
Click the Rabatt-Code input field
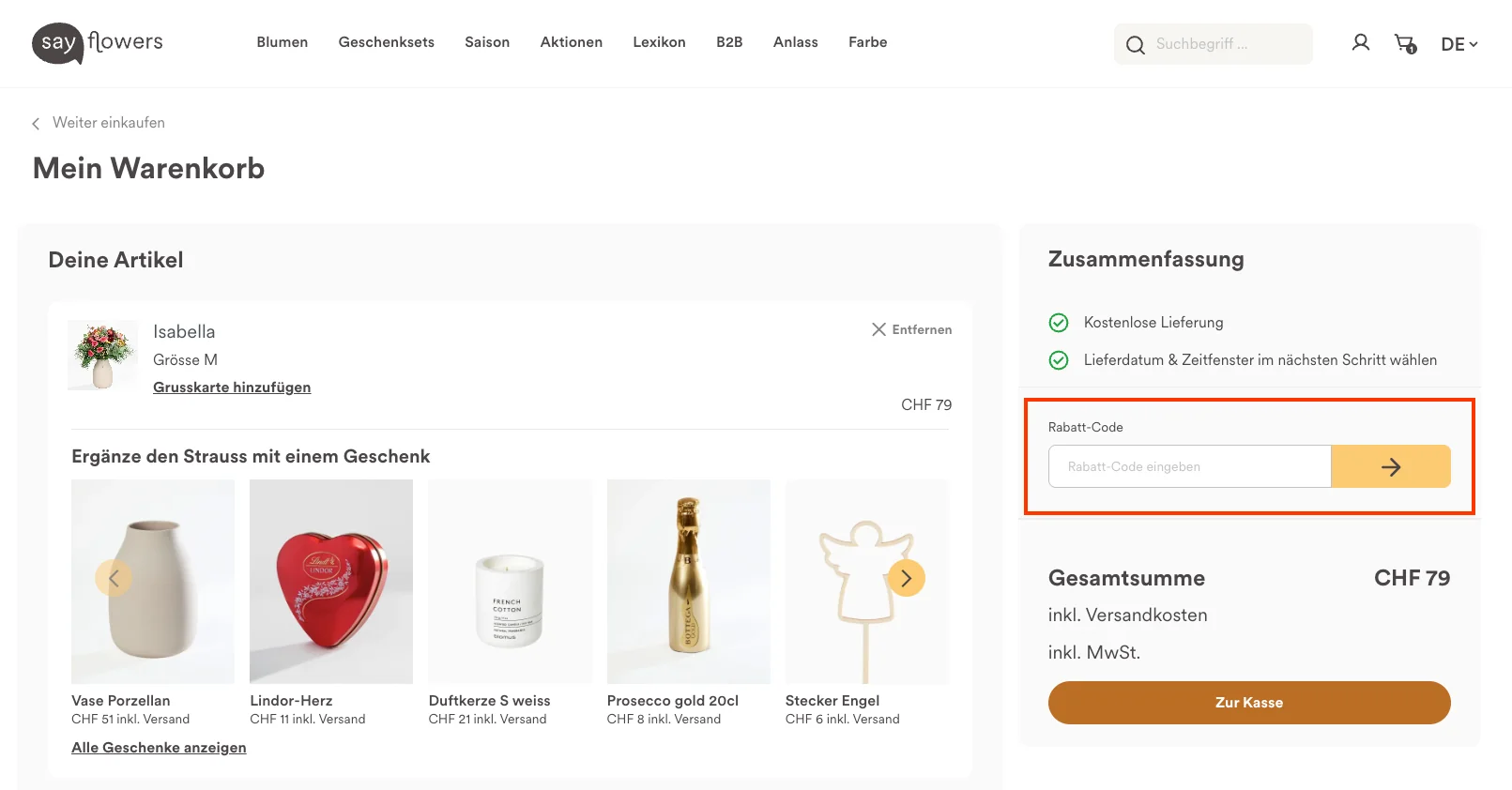pyautogui.click(x=1189, y=466)
